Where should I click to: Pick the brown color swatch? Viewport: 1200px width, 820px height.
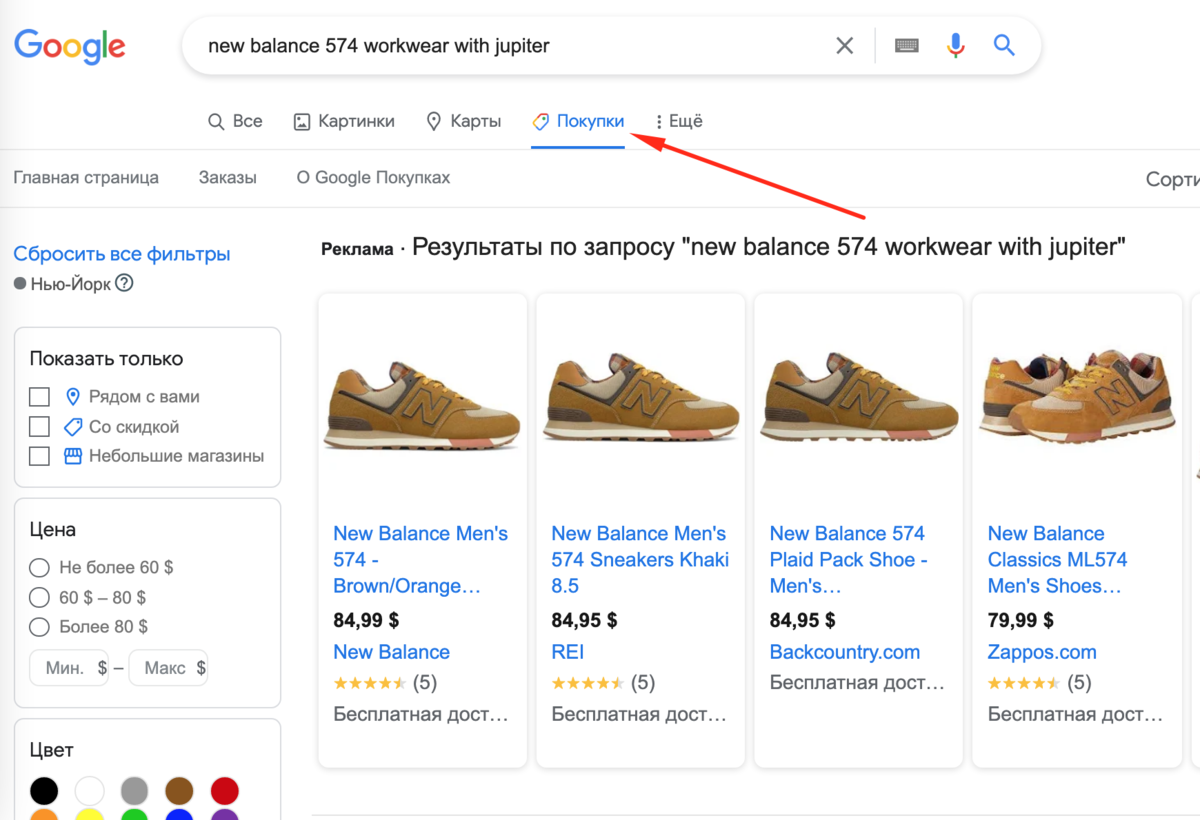(x=180, y=791)
